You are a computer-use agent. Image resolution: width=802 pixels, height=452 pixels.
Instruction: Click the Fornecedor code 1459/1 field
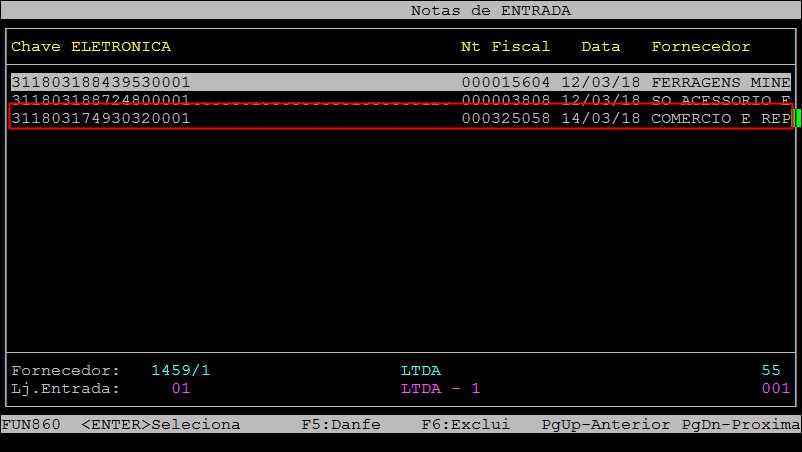tap(180, 370)
